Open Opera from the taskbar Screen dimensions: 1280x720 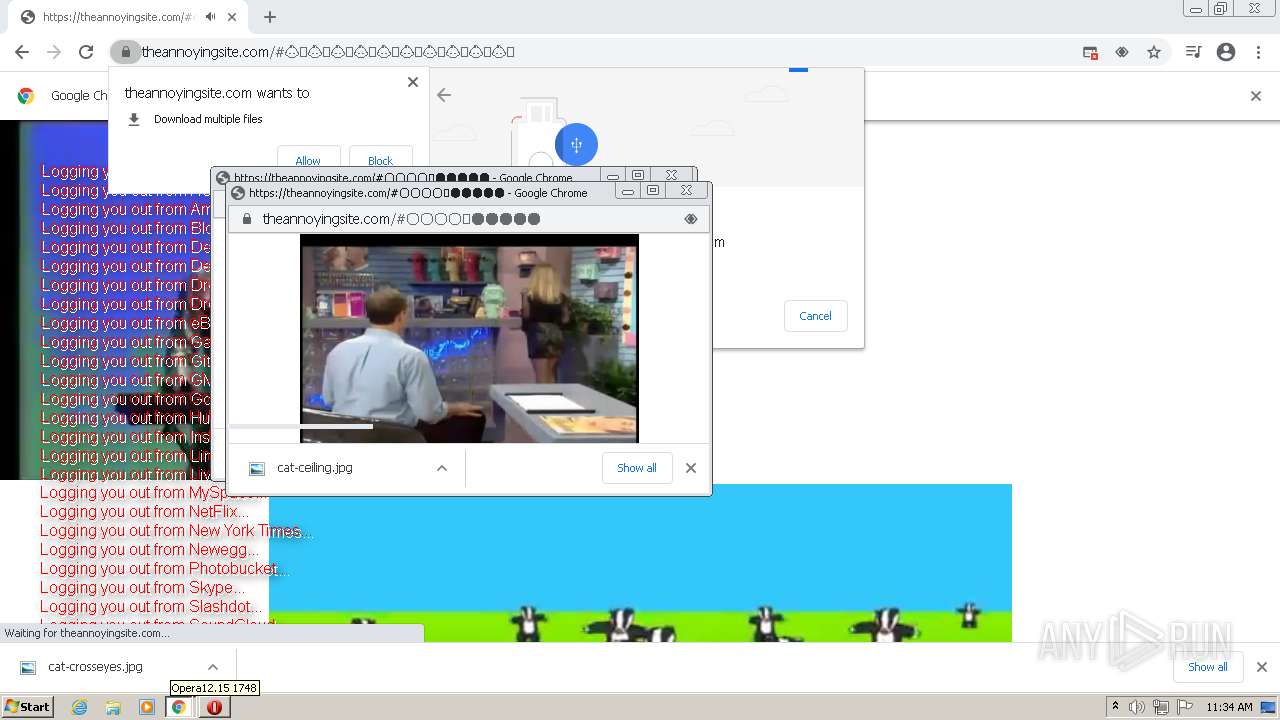coord(214,707)
